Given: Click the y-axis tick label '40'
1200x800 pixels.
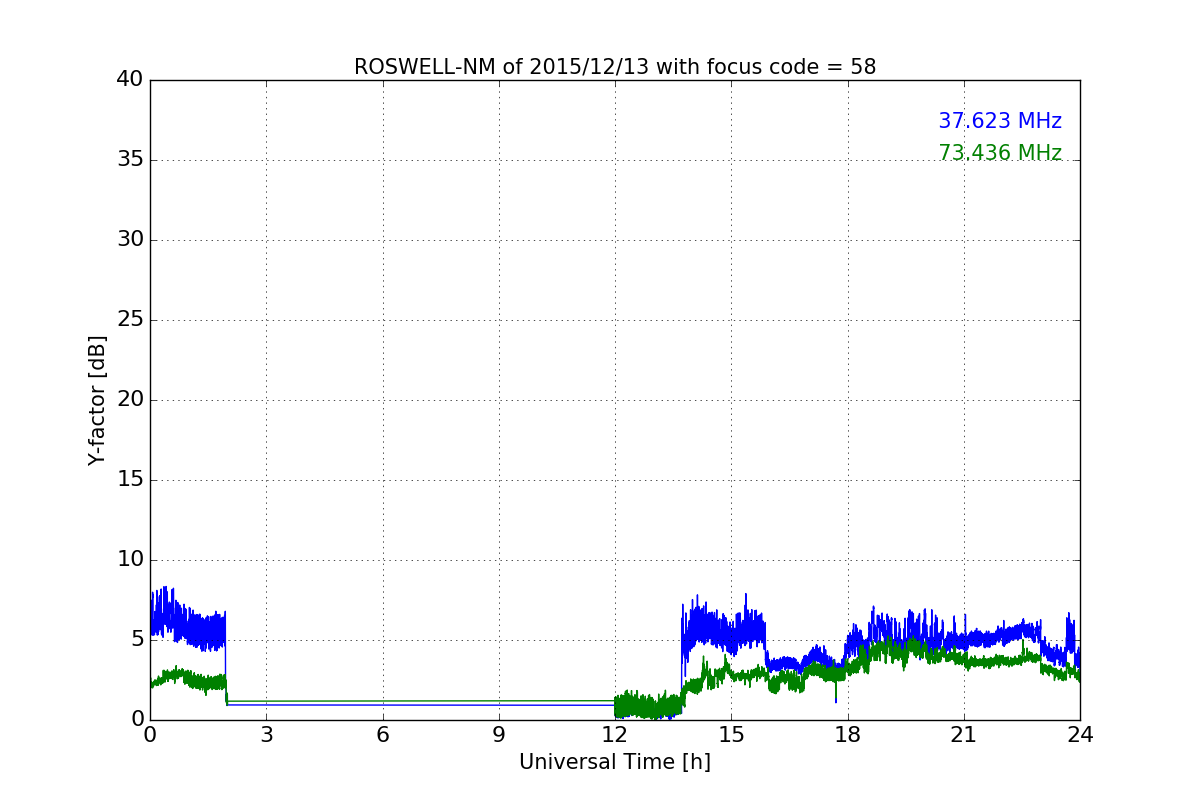Looking at the screenshot, I should (x=131, y=80).
